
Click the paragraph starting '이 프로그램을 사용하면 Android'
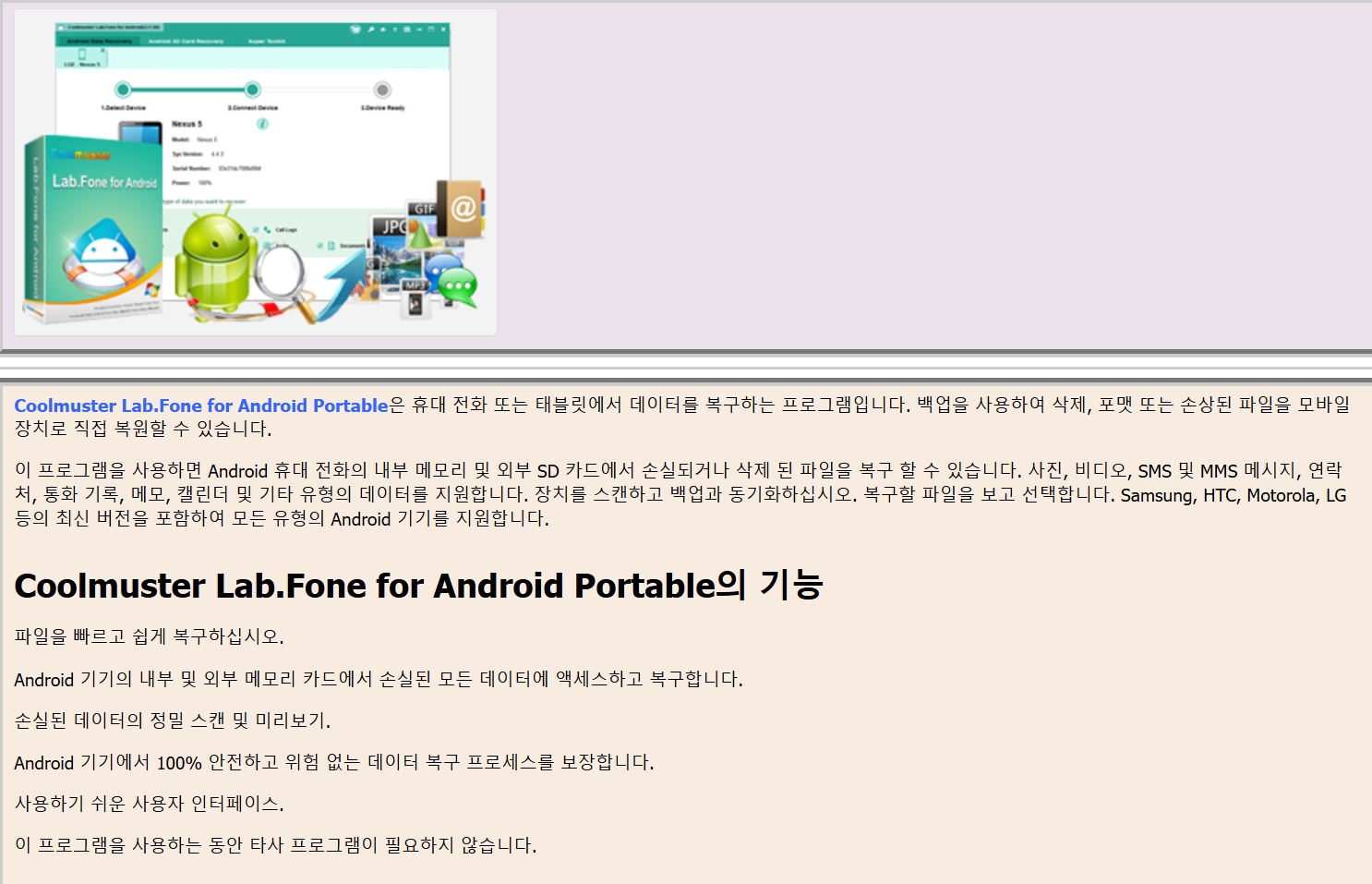click(x=680, y=494)
